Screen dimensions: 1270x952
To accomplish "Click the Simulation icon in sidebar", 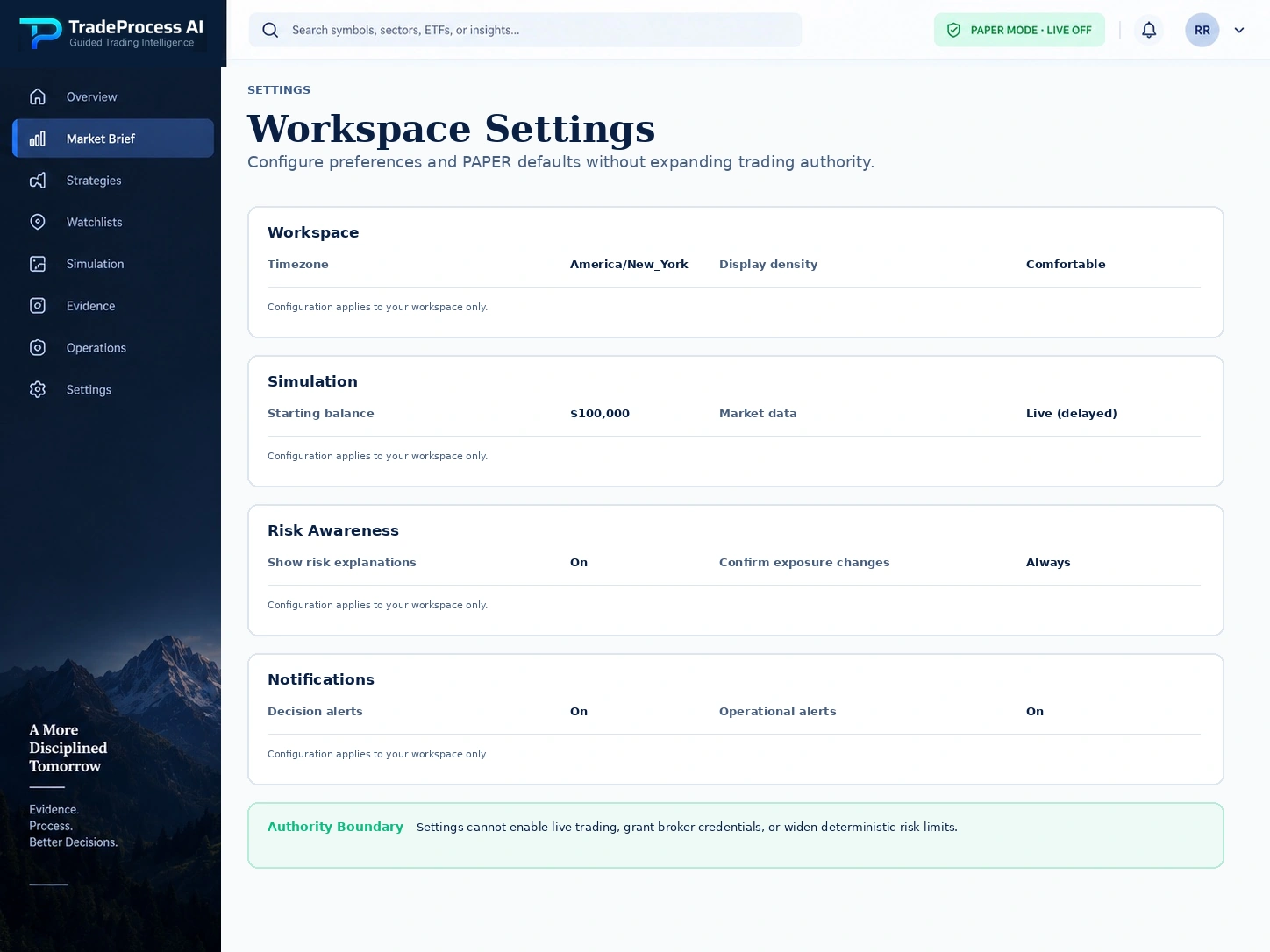I will pyautogui.click(x=38, y=264).
